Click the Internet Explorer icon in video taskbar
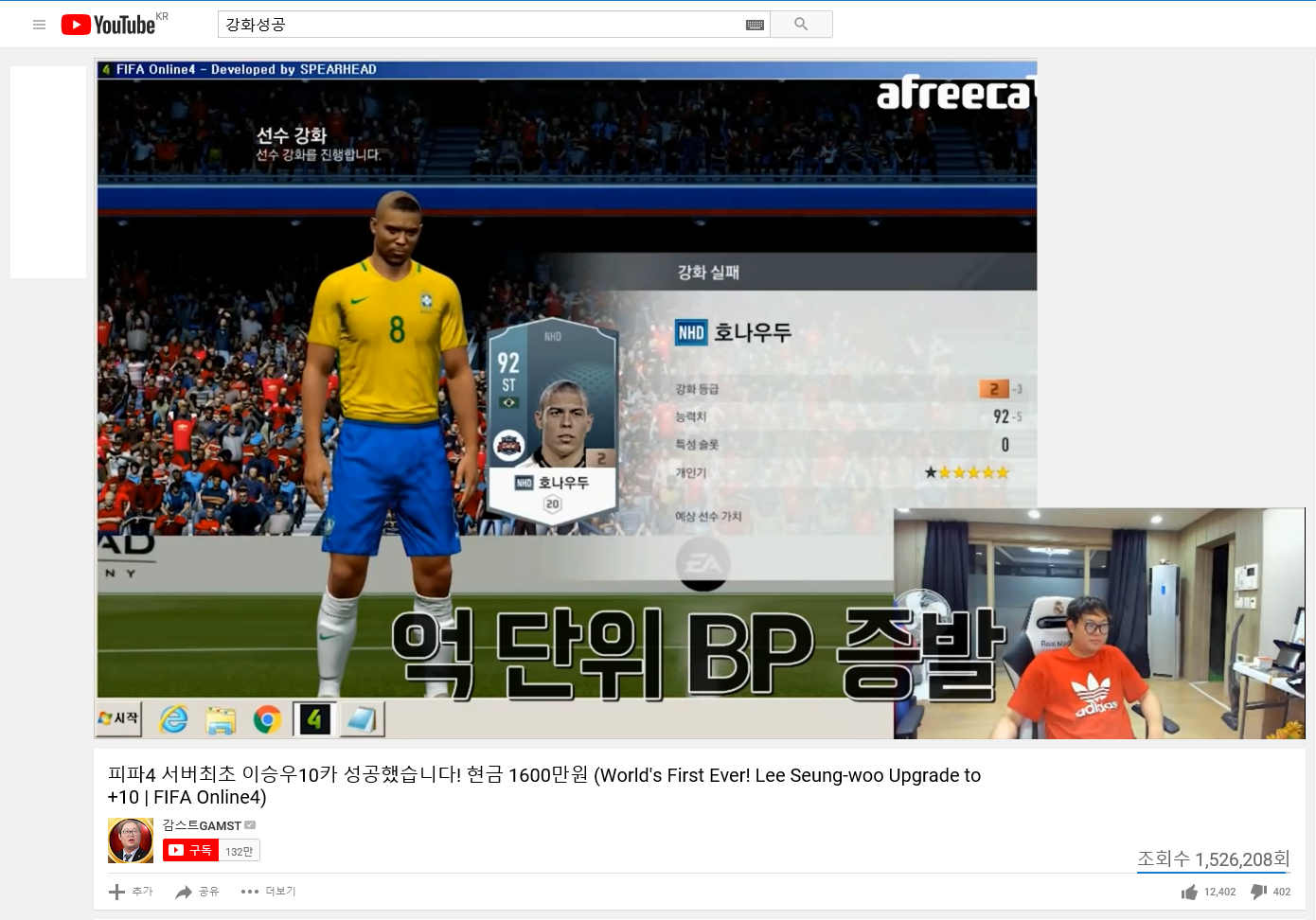This screenshot has width=1316, height=920. (173, 719)
